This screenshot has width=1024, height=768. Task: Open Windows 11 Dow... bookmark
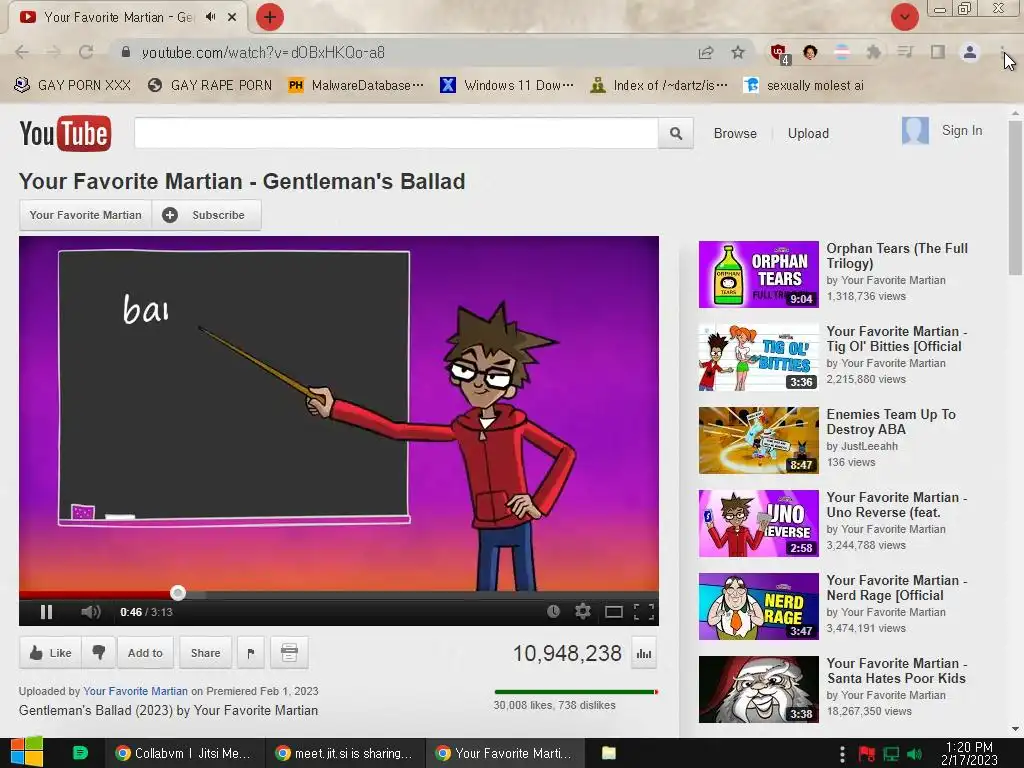pos(507,86)
